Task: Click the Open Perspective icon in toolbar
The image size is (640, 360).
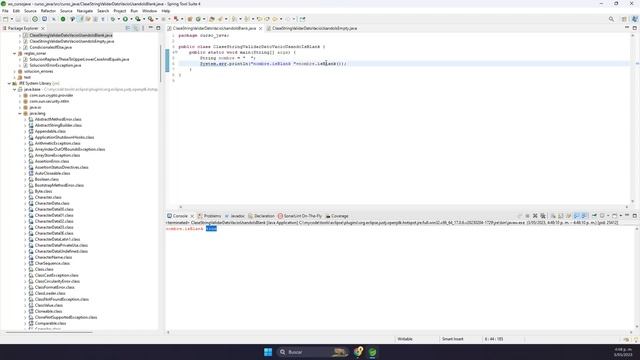Action: 624,19
